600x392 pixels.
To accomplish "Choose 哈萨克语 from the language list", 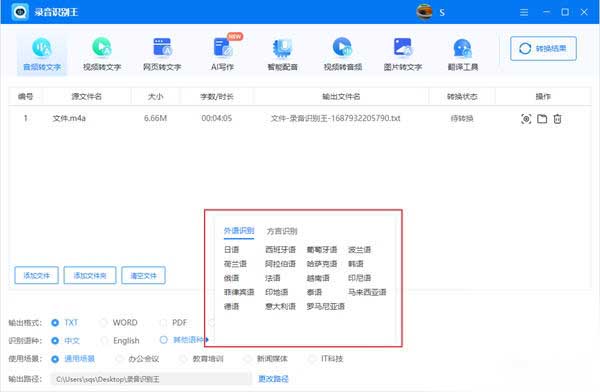I will coord(322,264).
